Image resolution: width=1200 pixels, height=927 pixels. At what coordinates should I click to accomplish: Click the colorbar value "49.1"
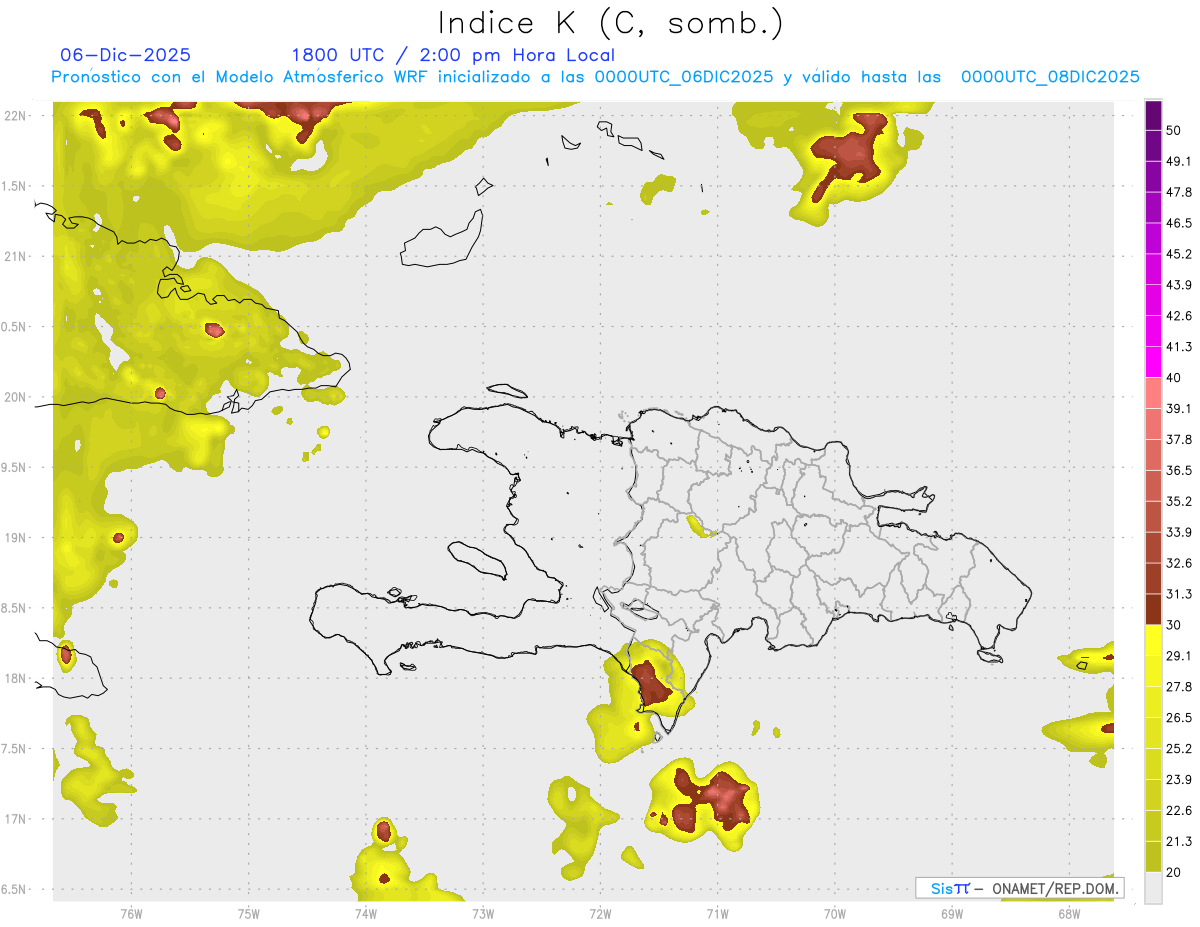point(1179,161)
